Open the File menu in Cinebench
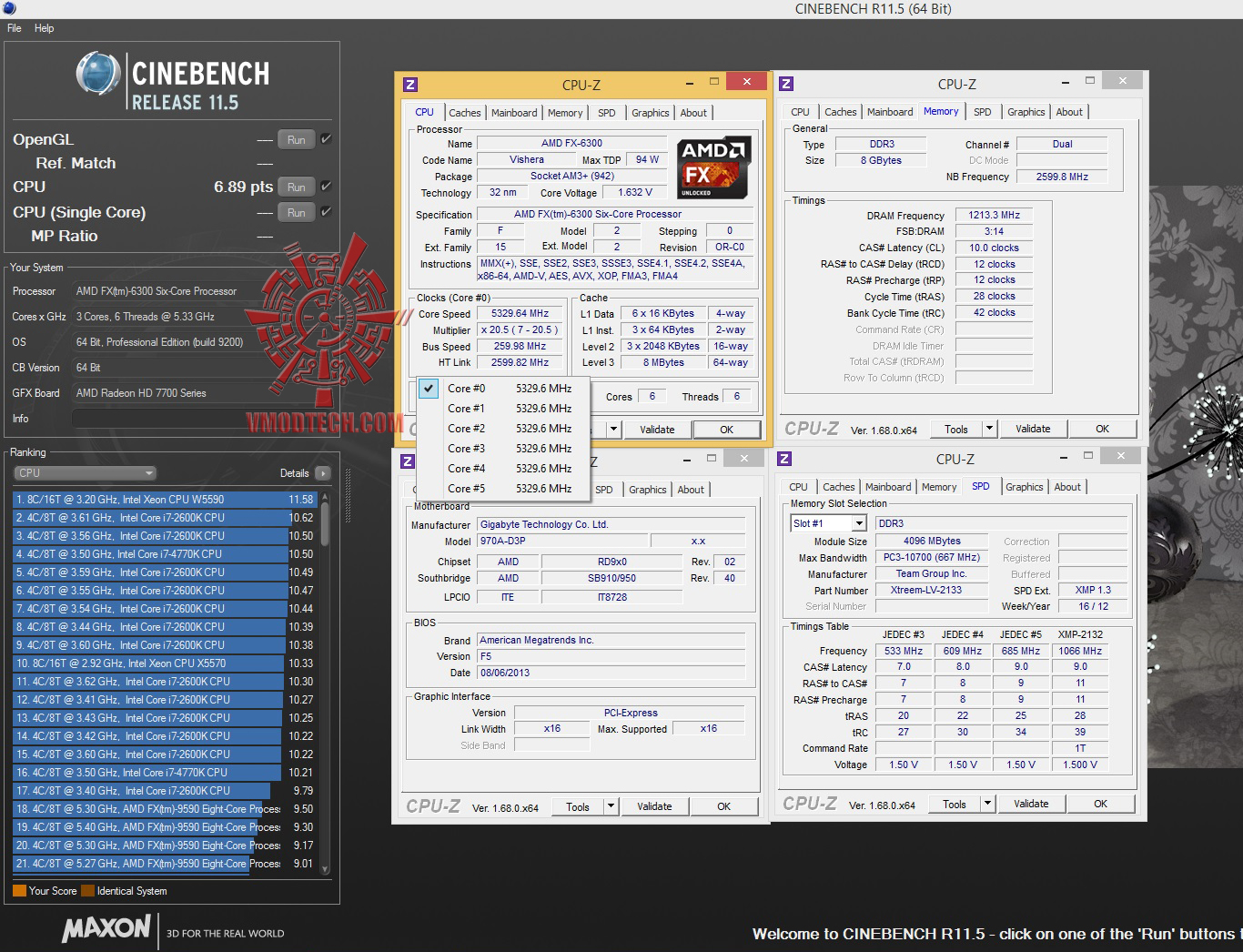Screen dimensions: 1243x952 click(x=15, y=28)
